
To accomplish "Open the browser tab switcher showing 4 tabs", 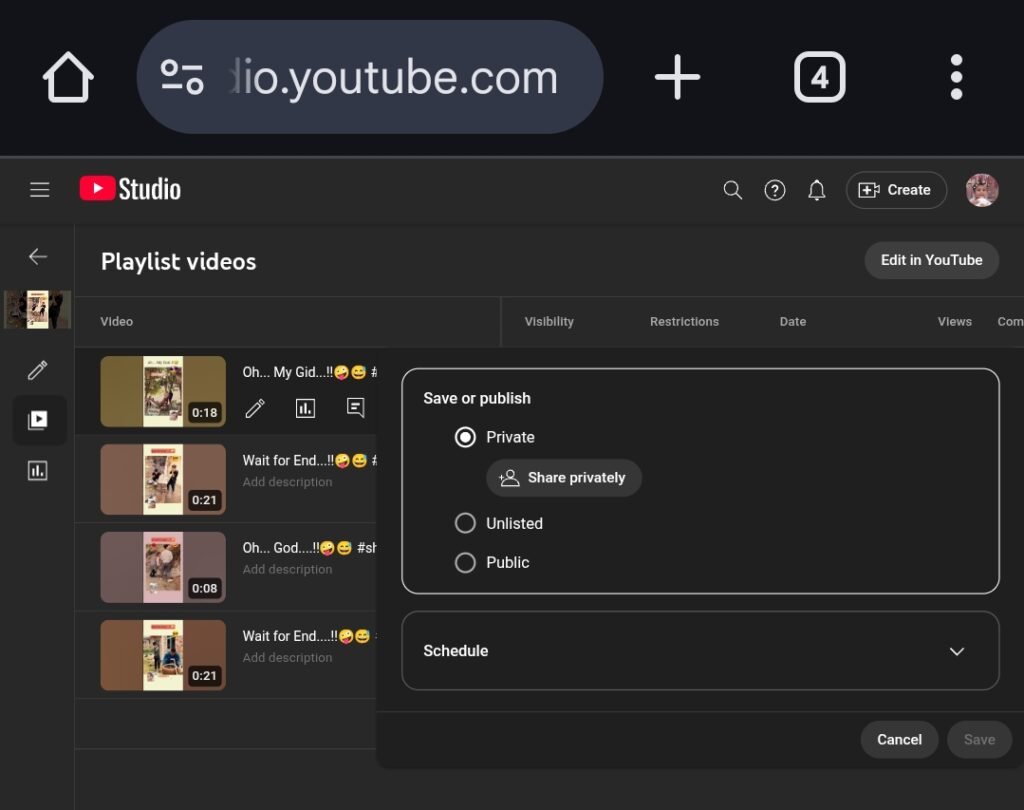I will pos(820,76).
